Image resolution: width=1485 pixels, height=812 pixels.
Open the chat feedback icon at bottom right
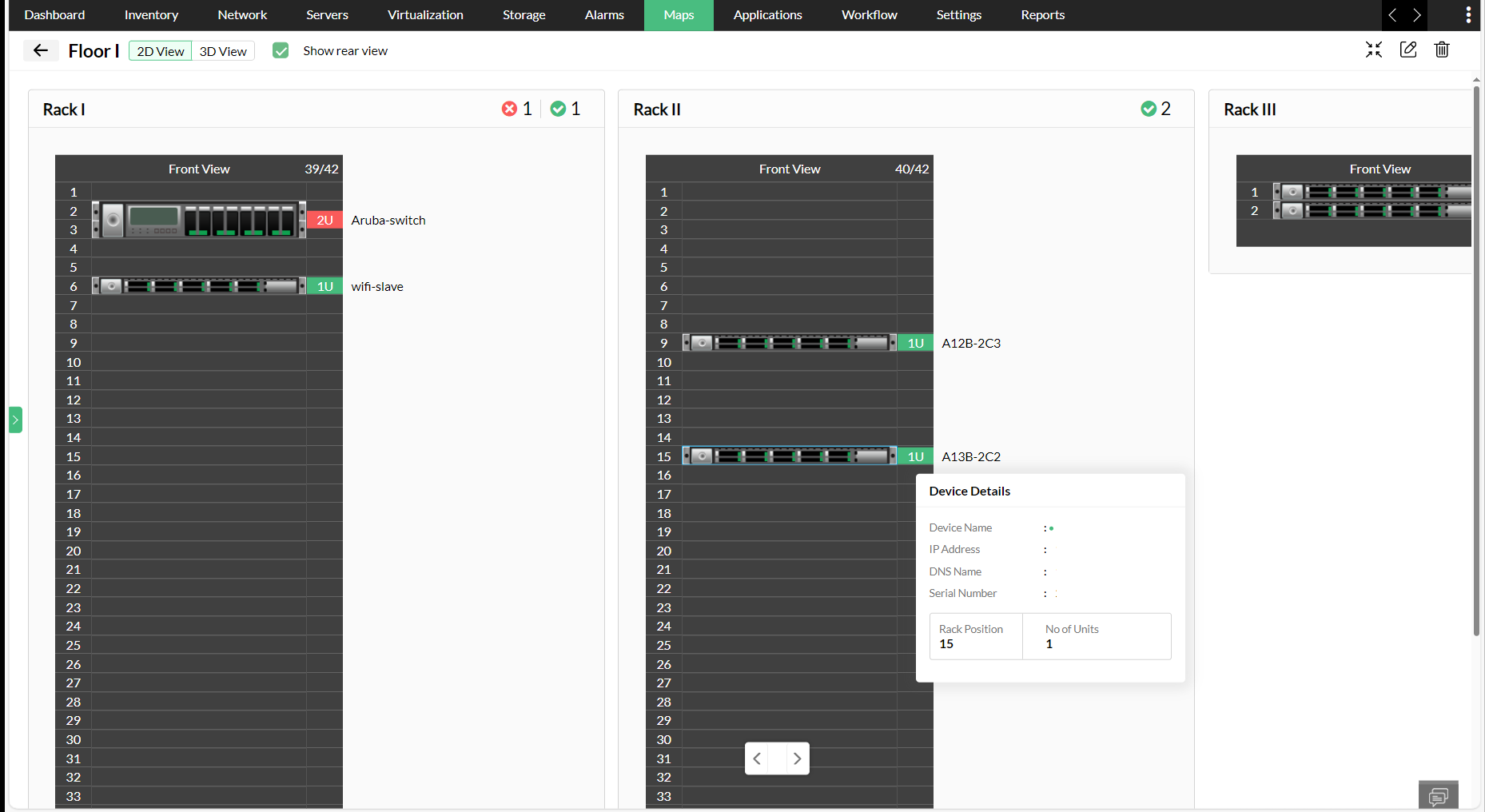1438,795
